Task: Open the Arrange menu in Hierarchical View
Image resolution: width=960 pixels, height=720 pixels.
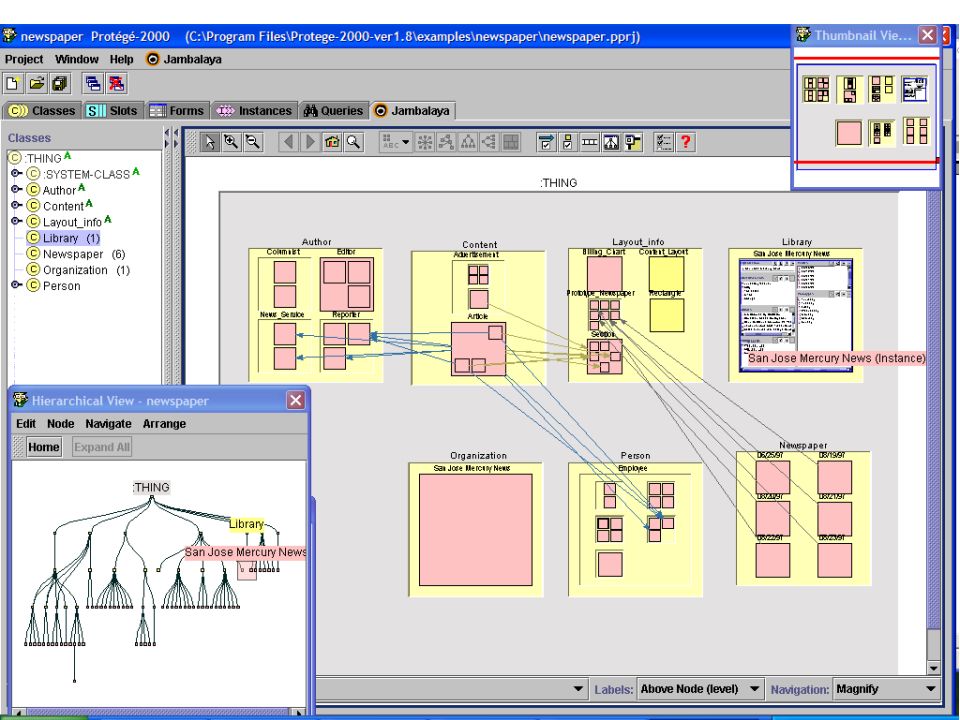Action: 164,424
